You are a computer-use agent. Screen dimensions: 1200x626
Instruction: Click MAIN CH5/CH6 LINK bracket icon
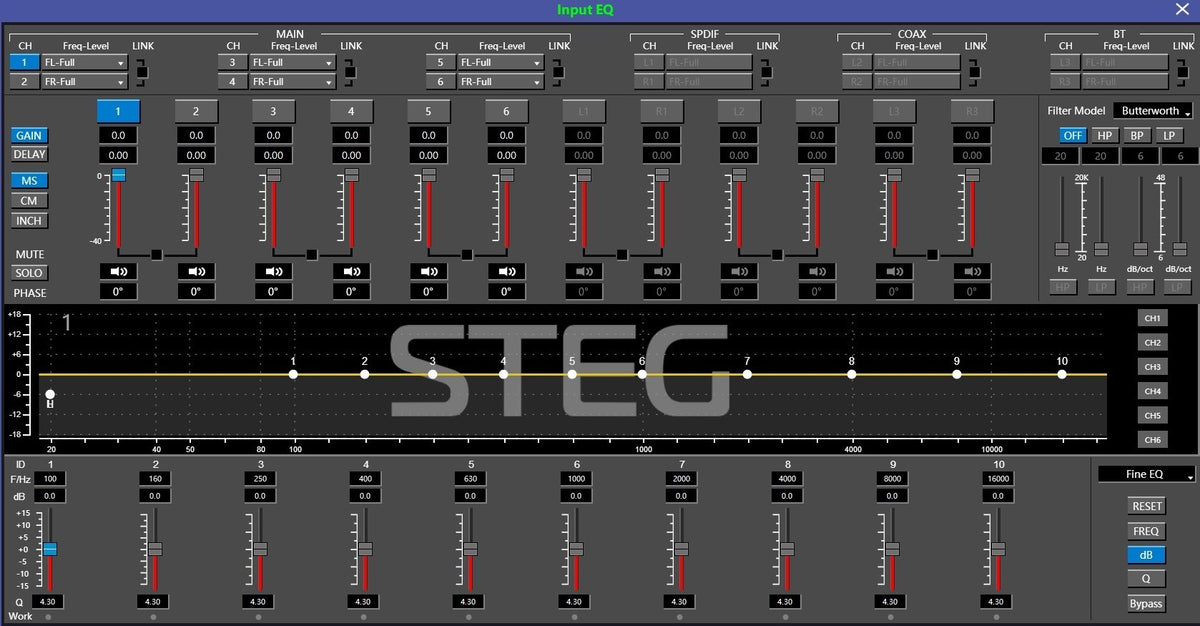(558, 71)
